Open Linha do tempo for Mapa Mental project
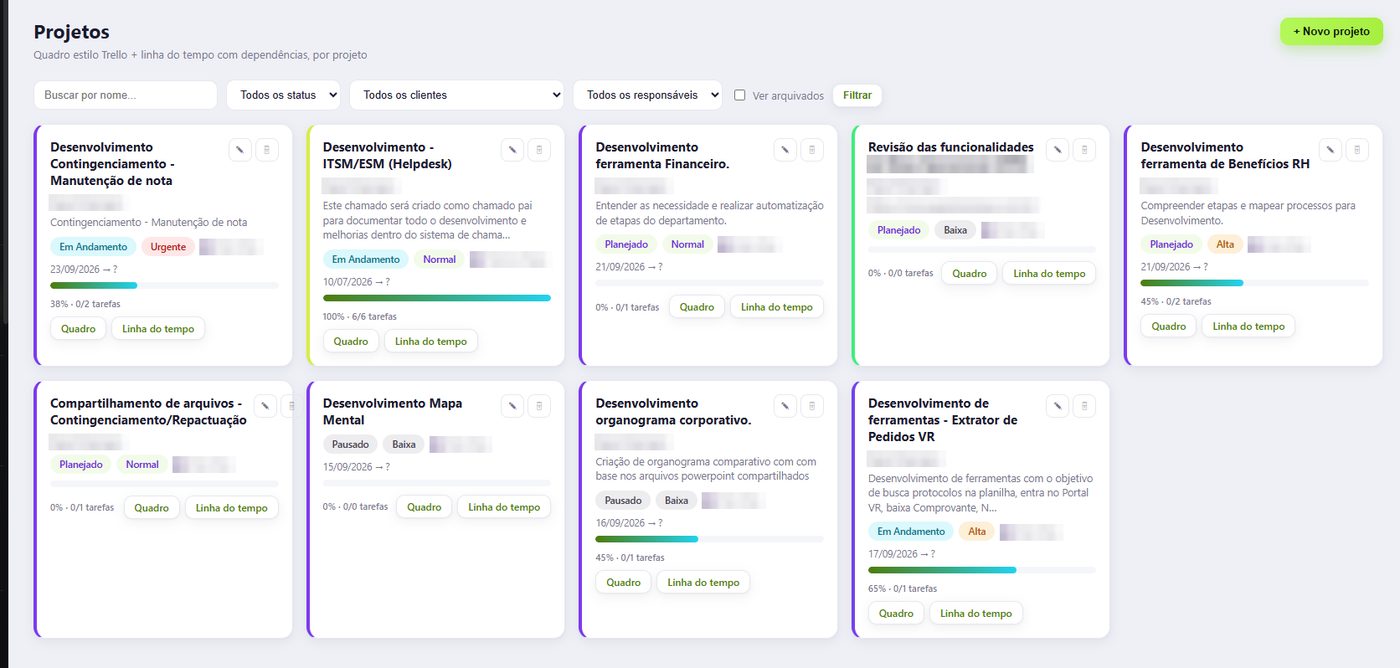 [504, 507]
